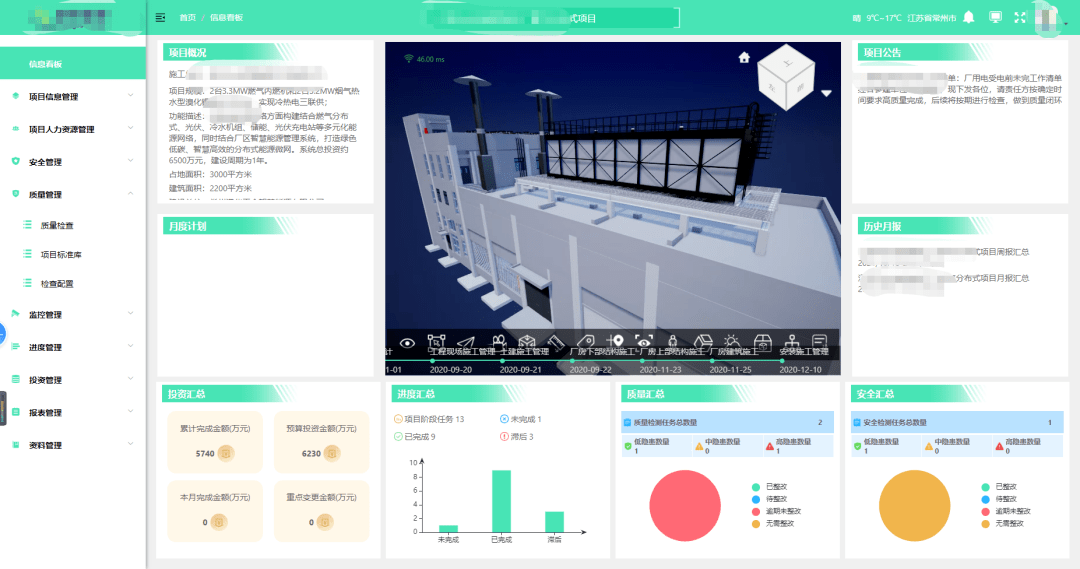This screenshot has width=1080, height=569.
Task: Open the monitor screen icon in header
Action: (x=995, y=17)
